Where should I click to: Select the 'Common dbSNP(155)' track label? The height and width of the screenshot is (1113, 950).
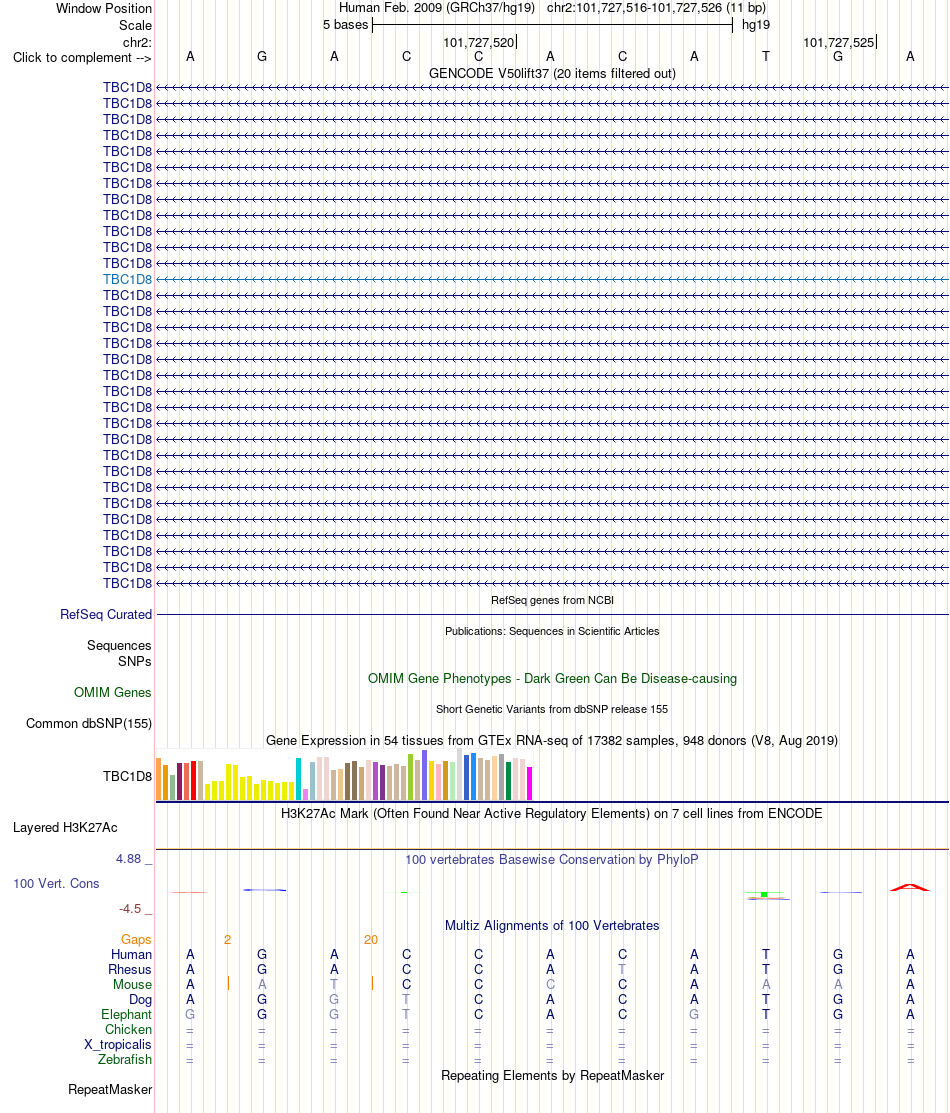[x=89, y=724]
